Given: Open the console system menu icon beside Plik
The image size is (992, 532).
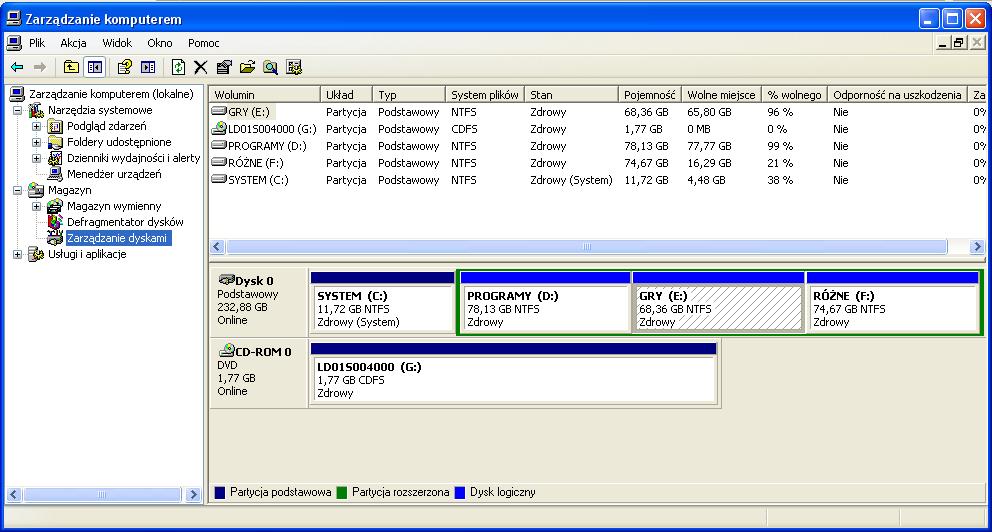Looking at the screenshot, I should [14, 43].
